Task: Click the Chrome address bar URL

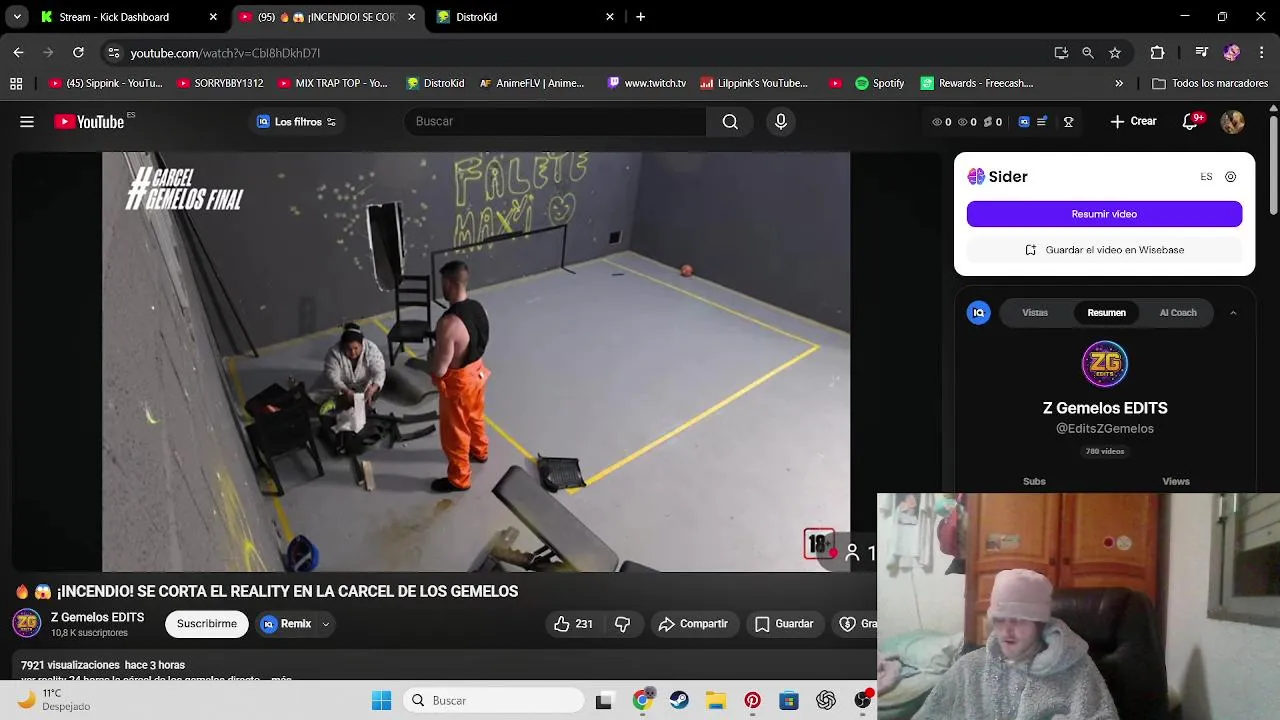Action: tap(225, 53)
